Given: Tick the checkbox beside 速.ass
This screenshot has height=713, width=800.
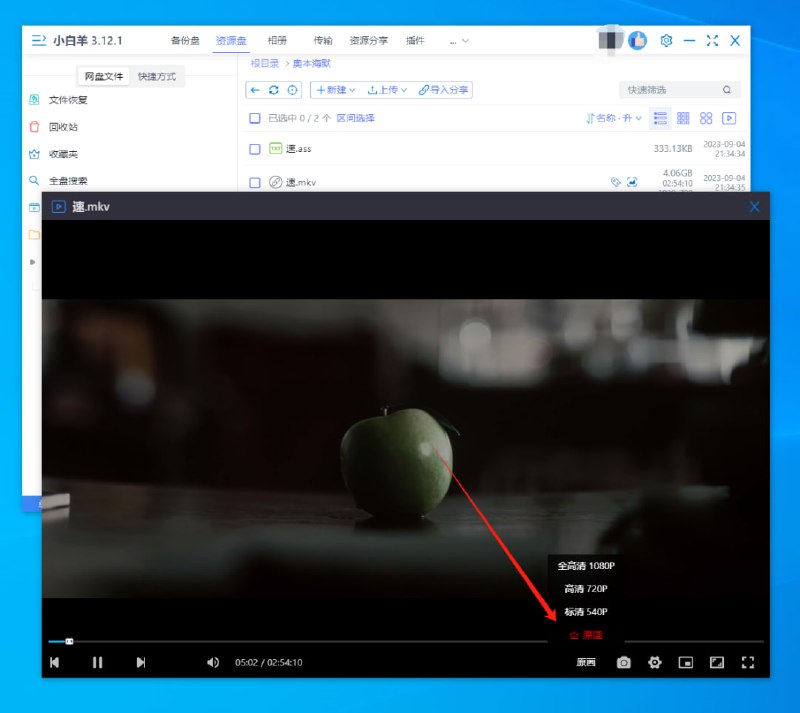Looking at the screenshot, I should pos(255,149).
